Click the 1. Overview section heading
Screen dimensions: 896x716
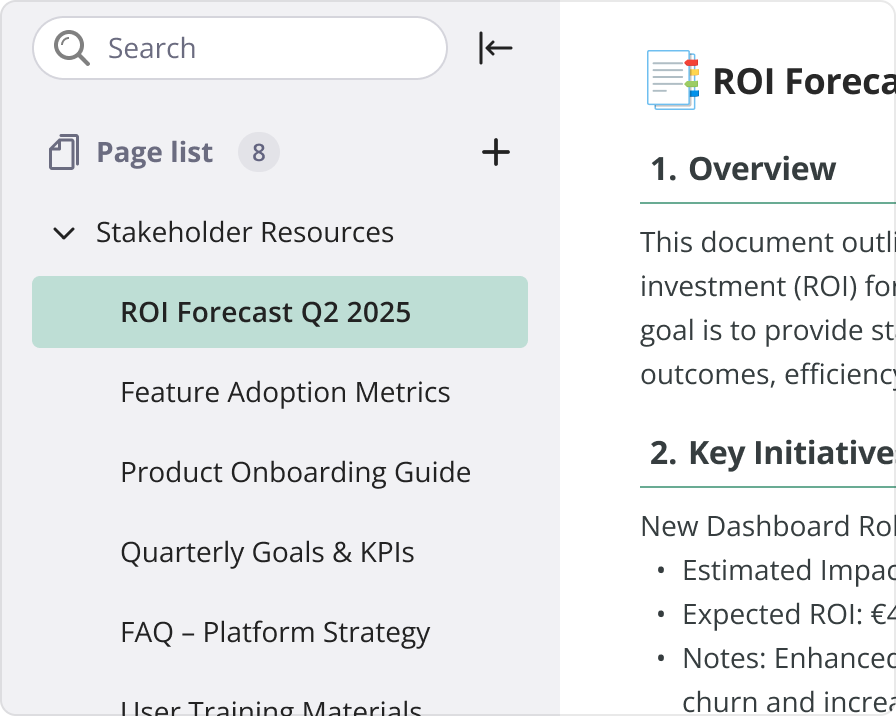(x=743, y=170)
